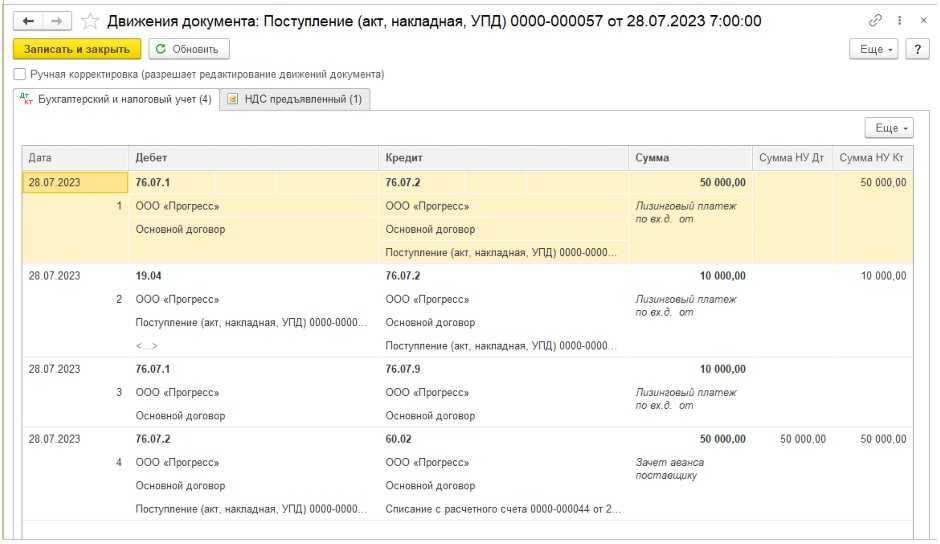
Task: Add document to favorites star
Action: (90, 21)
